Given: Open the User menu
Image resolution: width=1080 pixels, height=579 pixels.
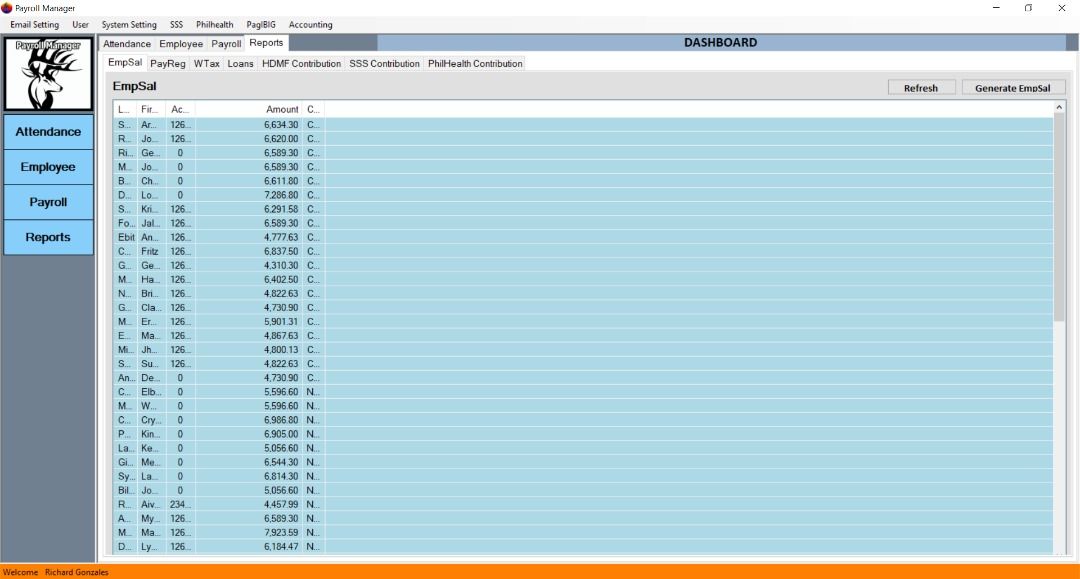Looking at the screenshot, I should (80, 24).
